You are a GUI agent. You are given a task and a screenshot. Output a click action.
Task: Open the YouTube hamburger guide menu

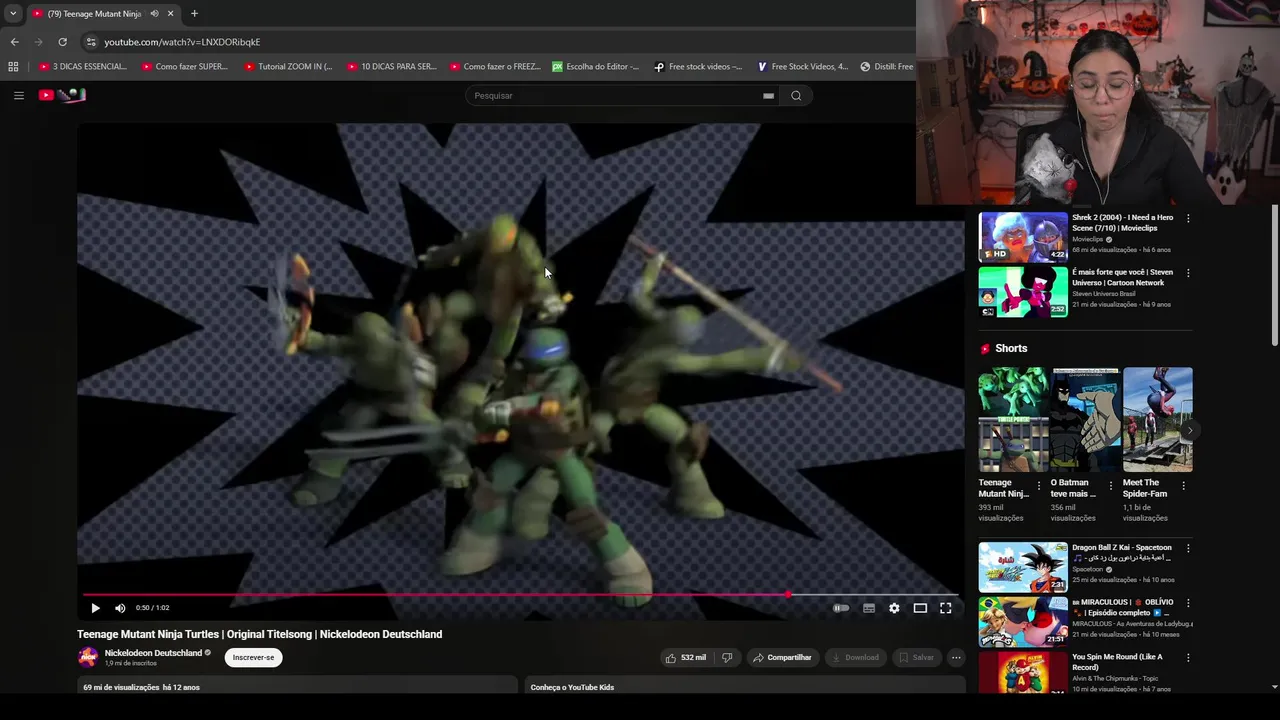tap(18, 95)
